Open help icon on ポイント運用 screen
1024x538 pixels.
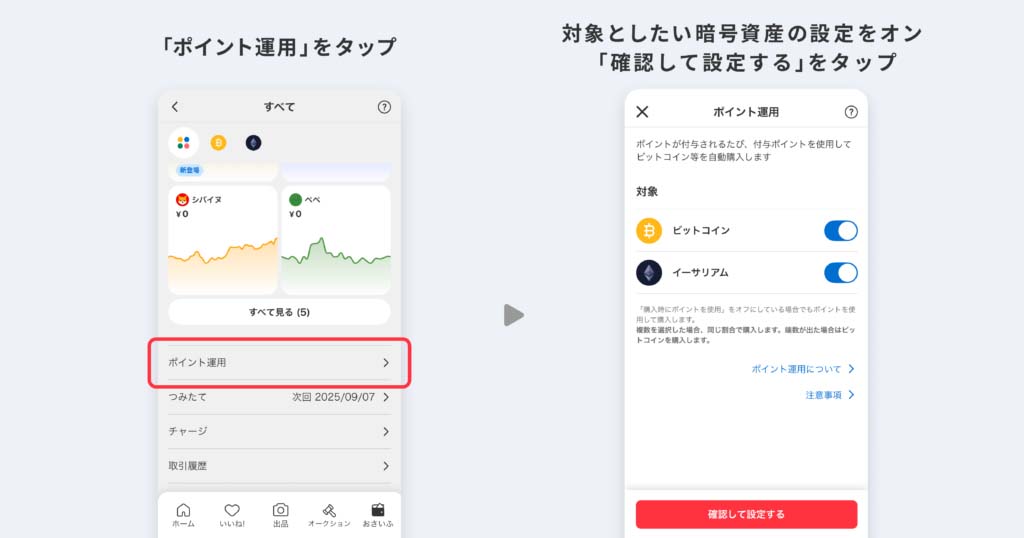pyautogui.click(x=850, y=112)
